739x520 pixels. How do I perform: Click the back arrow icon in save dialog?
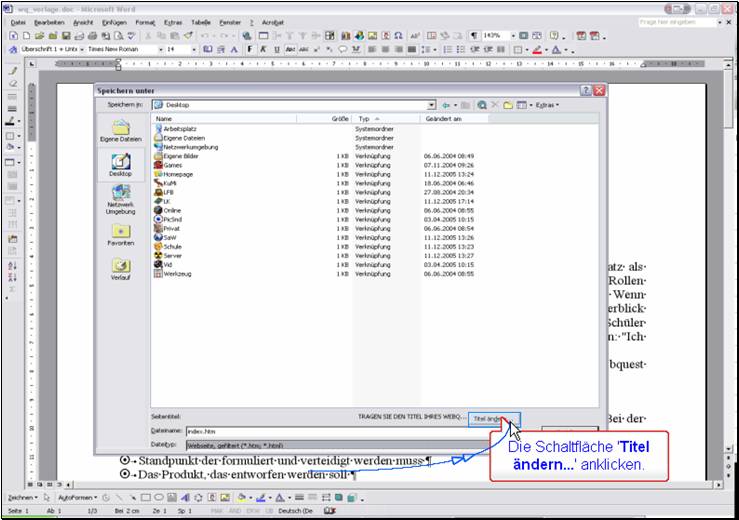(446, 104)
